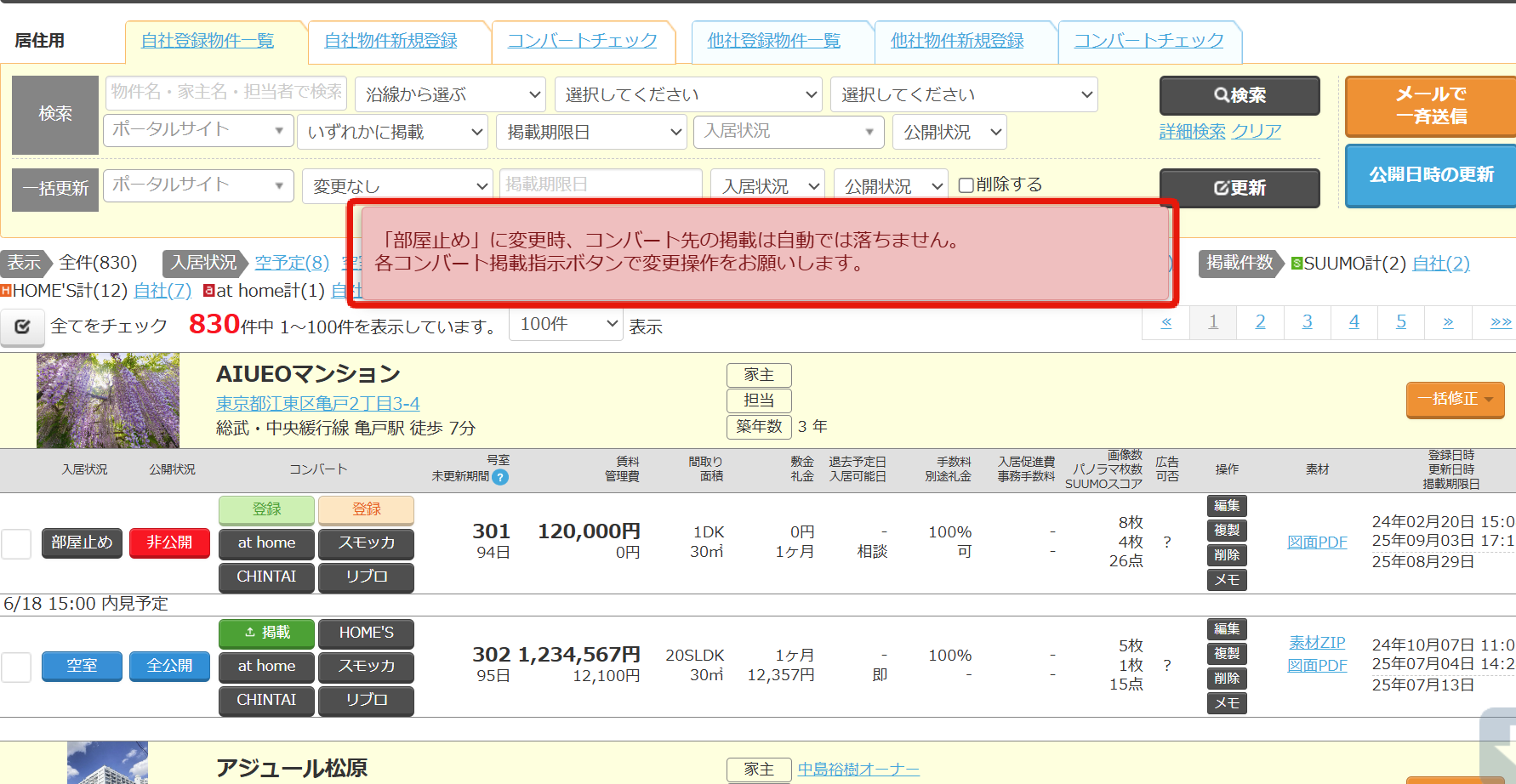Click the green 登録 button for room 301
Image resolution: width=1516 pixels, height=784 pixels.
267,509
